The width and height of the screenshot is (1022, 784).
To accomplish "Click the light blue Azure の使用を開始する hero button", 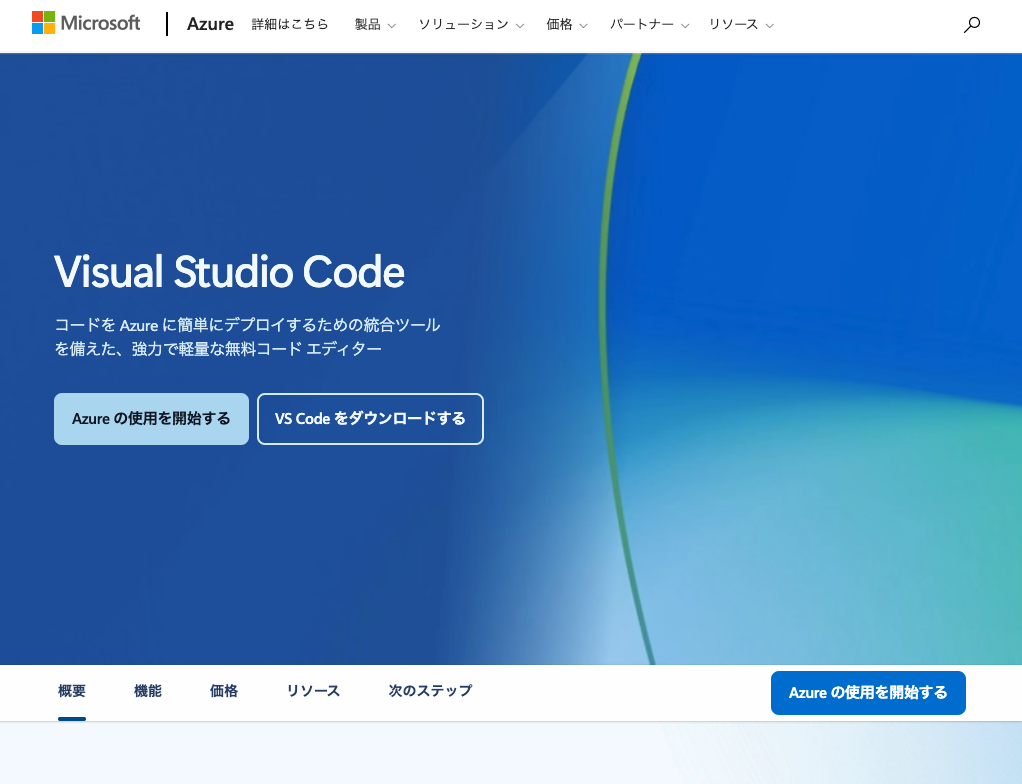I will [151, 419].
